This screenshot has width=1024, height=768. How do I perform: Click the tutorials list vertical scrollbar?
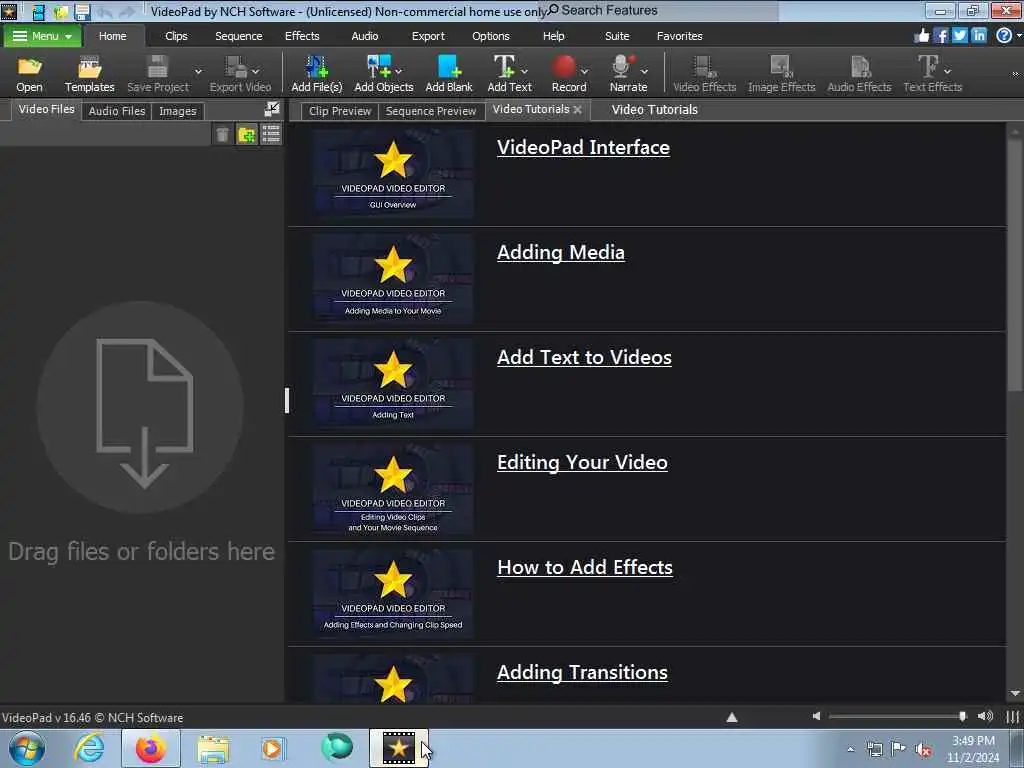[x=1015, y=264]
